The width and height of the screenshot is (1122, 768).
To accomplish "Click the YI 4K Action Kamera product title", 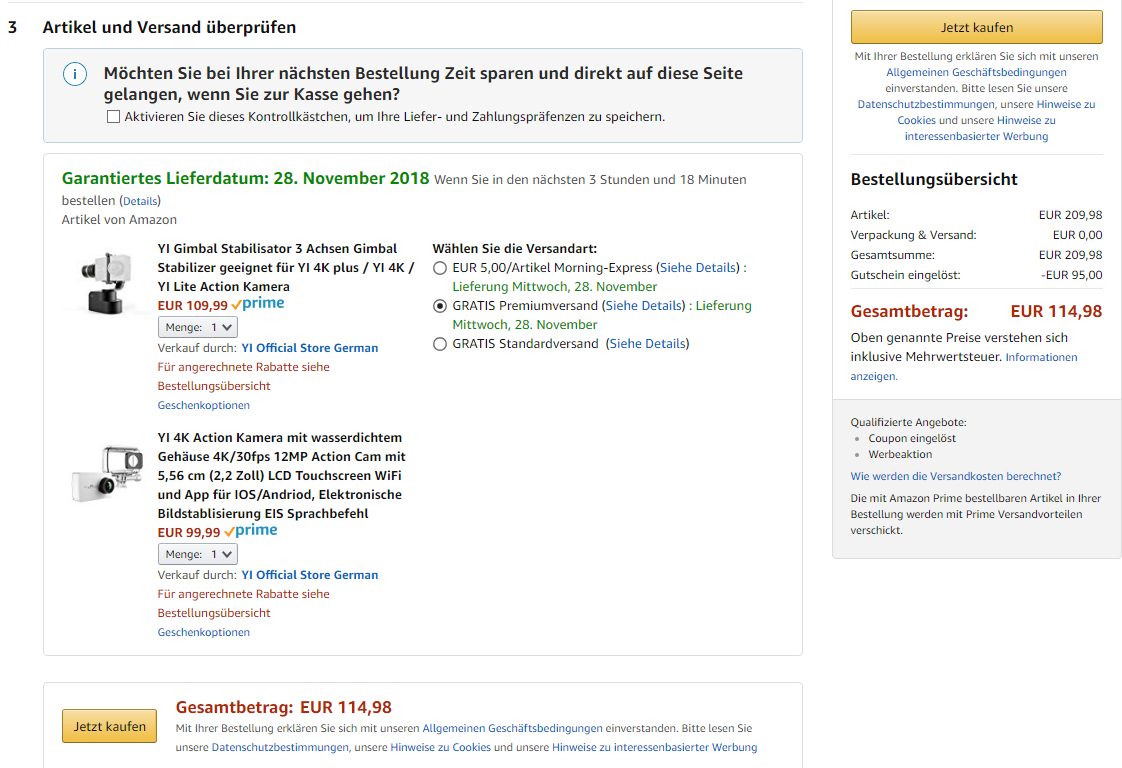I will (x=282, y=475).
